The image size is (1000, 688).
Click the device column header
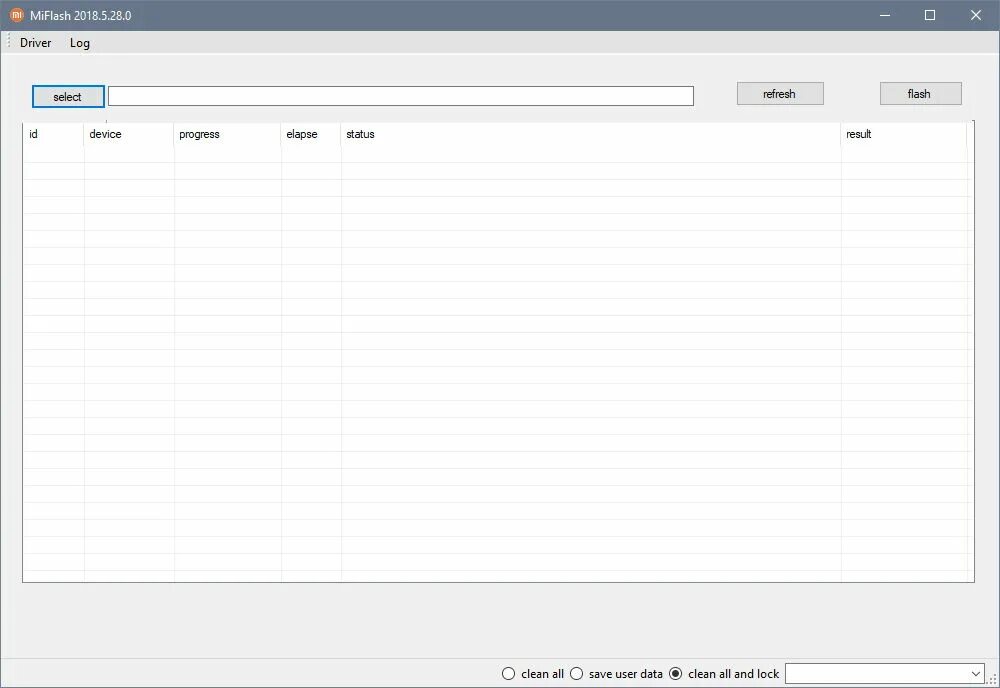coord(128,134)
